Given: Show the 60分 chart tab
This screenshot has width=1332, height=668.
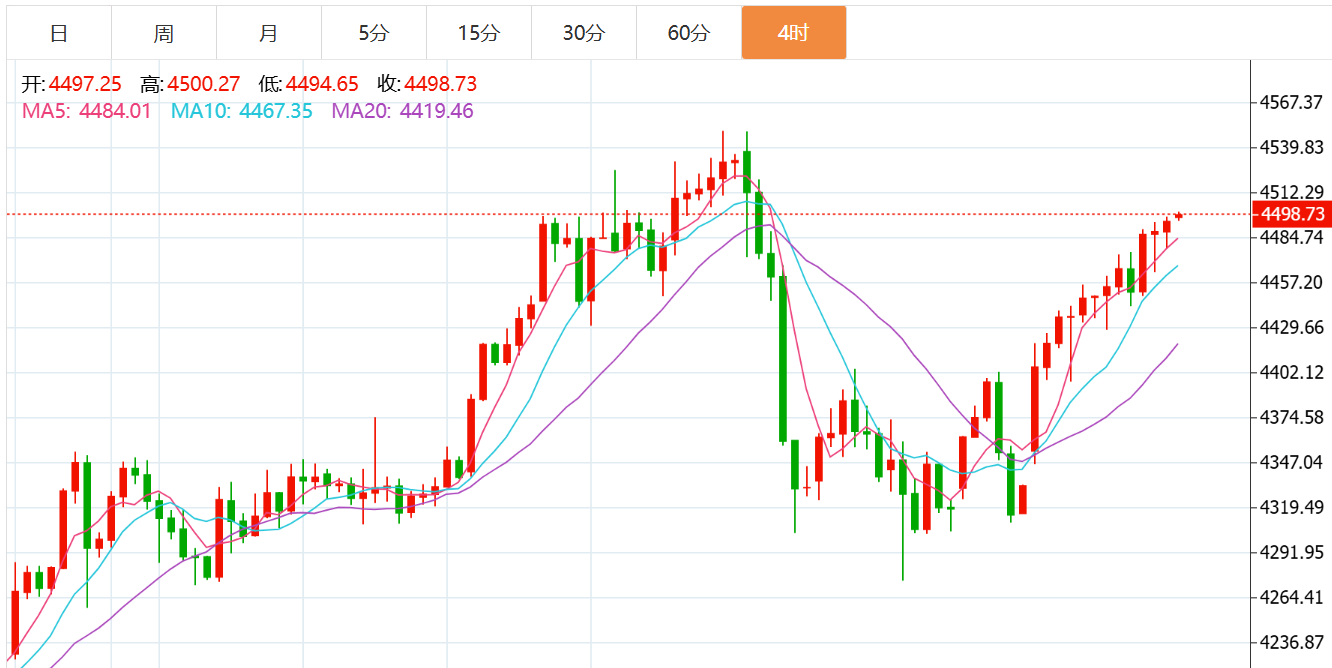Looking at the screenshot, I should pyautogui.click(x=689, y=33).
